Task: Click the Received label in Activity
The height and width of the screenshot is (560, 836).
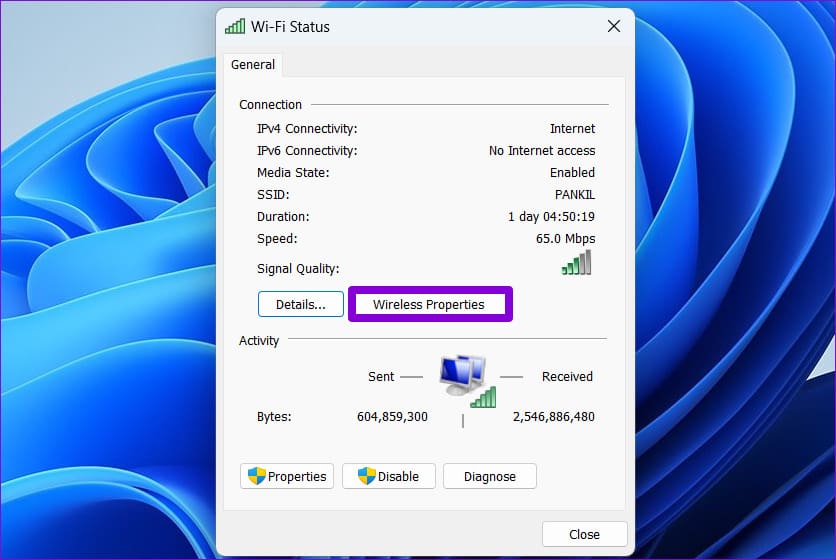Action: pos(567,377)
